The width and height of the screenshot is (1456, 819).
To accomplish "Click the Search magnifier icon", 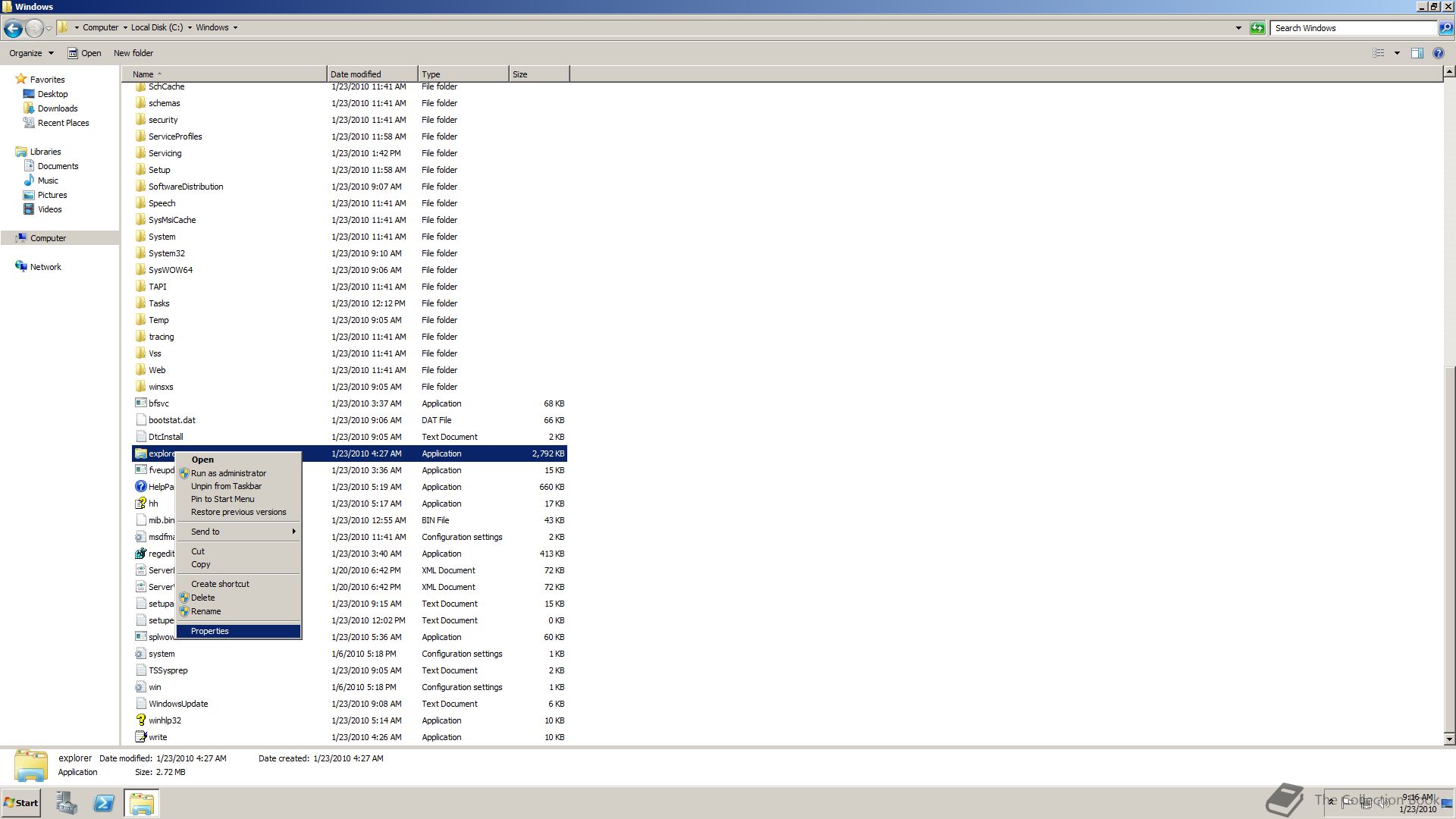I will [x=1446, y=28].
